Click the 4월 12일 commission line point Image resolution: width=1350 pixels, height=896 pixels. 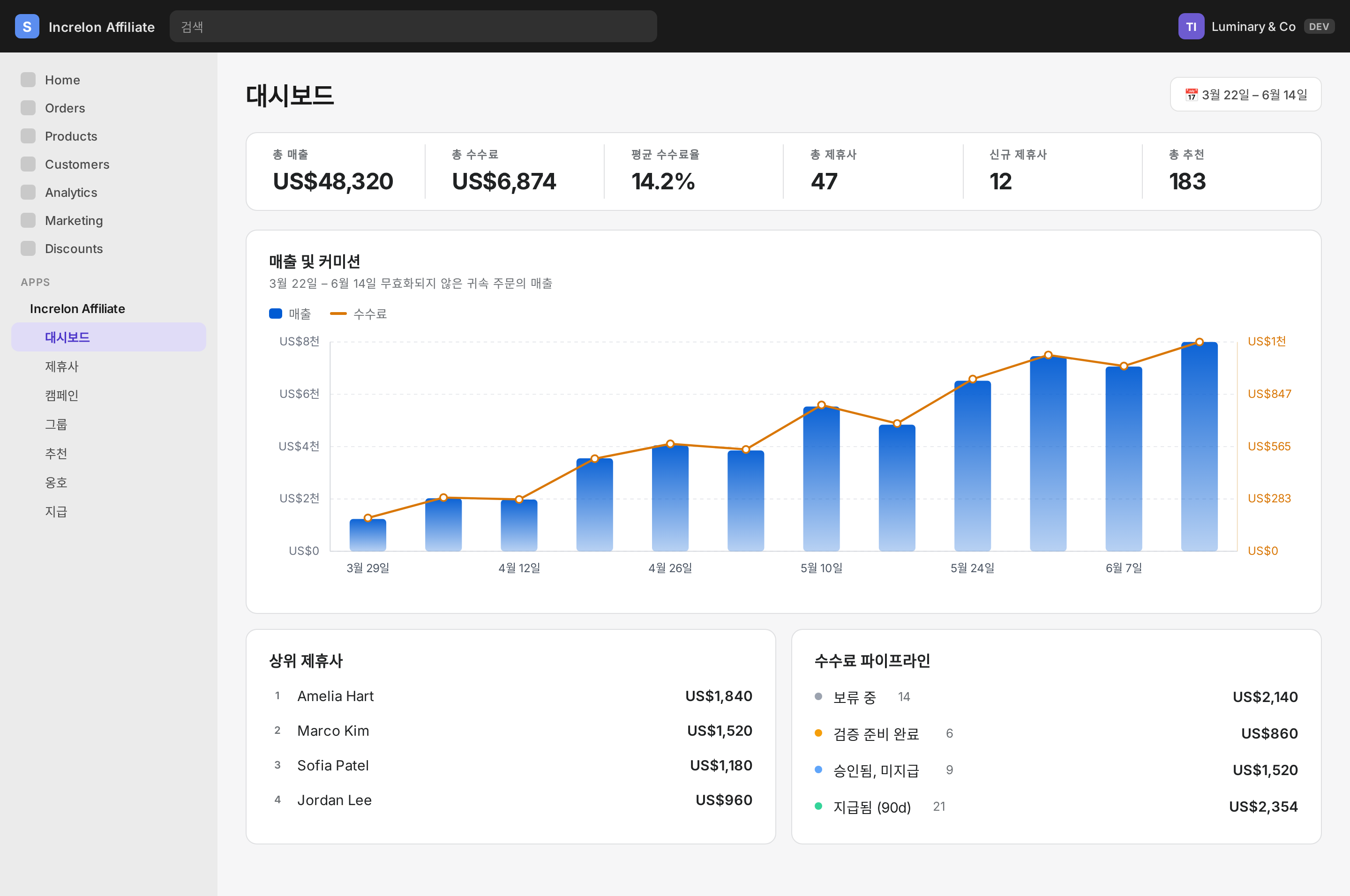(x=519, y=499)
